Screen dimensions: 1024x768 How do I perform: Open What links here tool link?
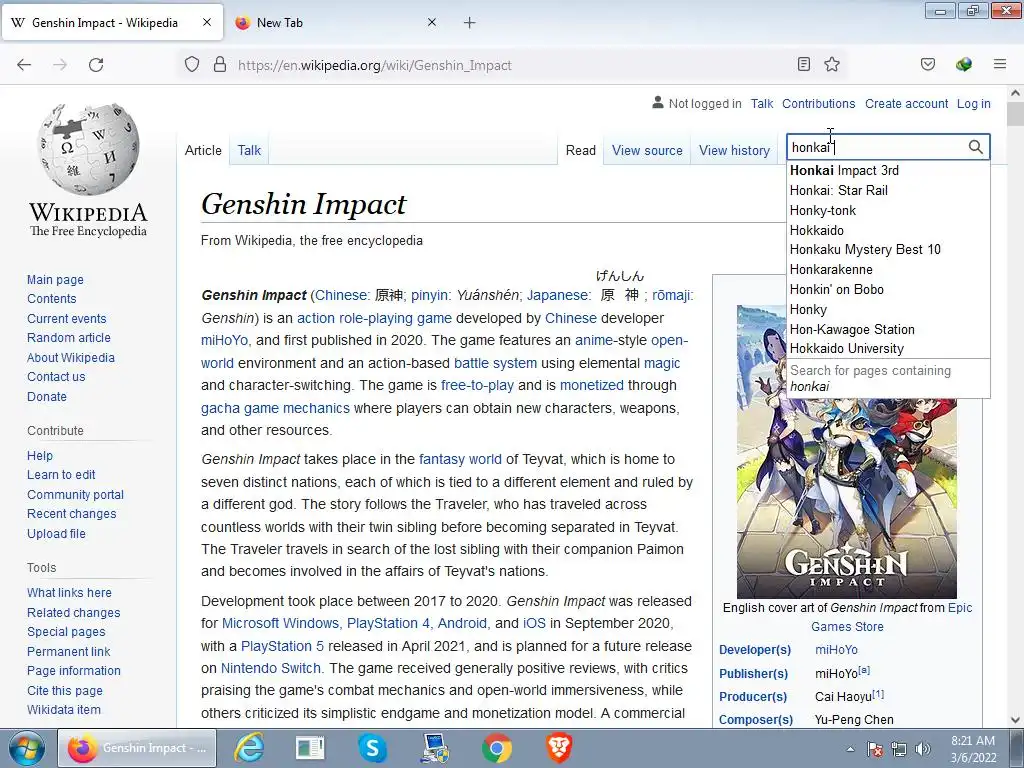coord(69,592)
